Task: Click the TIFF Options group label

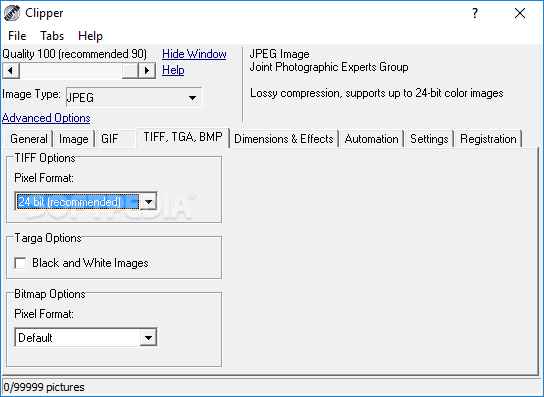Action: (x=45, y=158)
